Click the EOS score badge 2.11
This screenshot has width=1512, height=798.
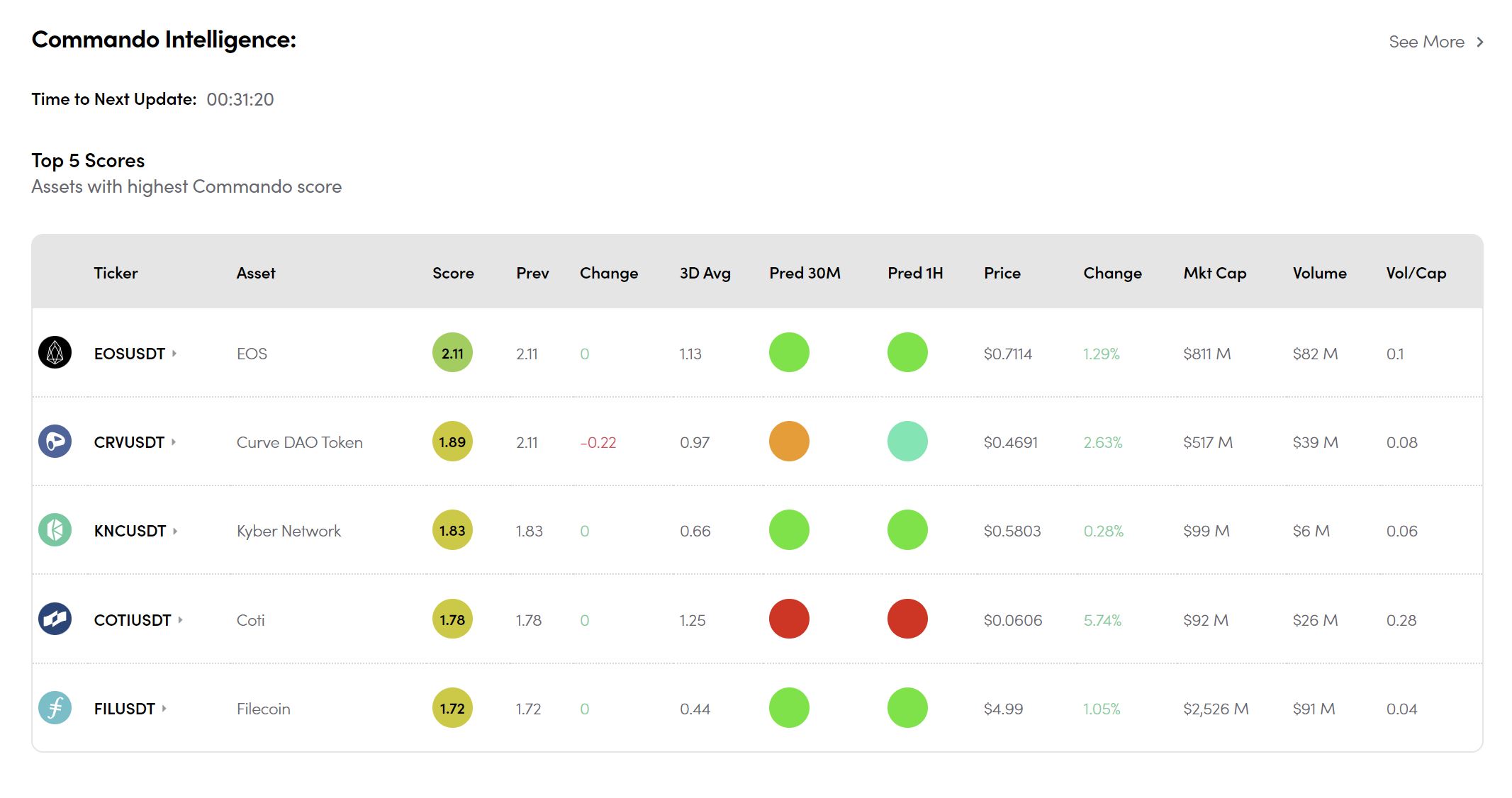pos(452,352)
